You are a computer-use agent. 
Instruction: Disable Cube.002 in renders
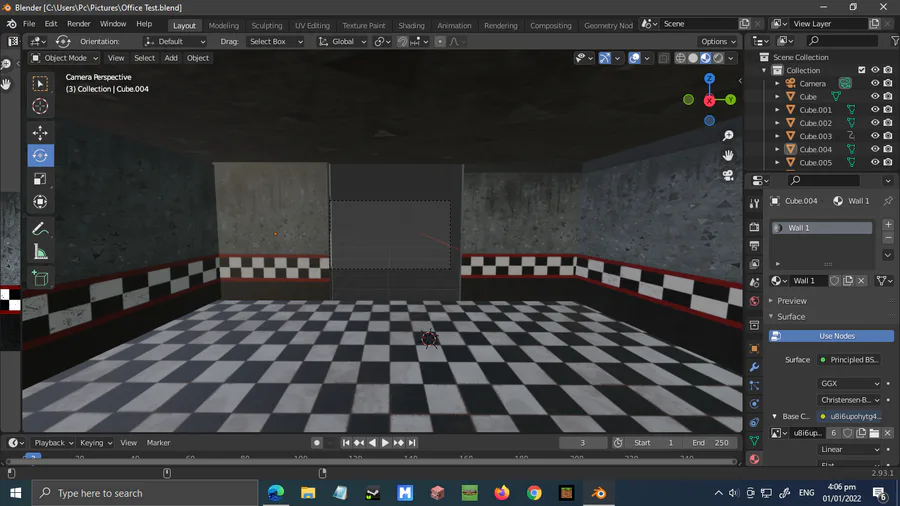point(888,123)
